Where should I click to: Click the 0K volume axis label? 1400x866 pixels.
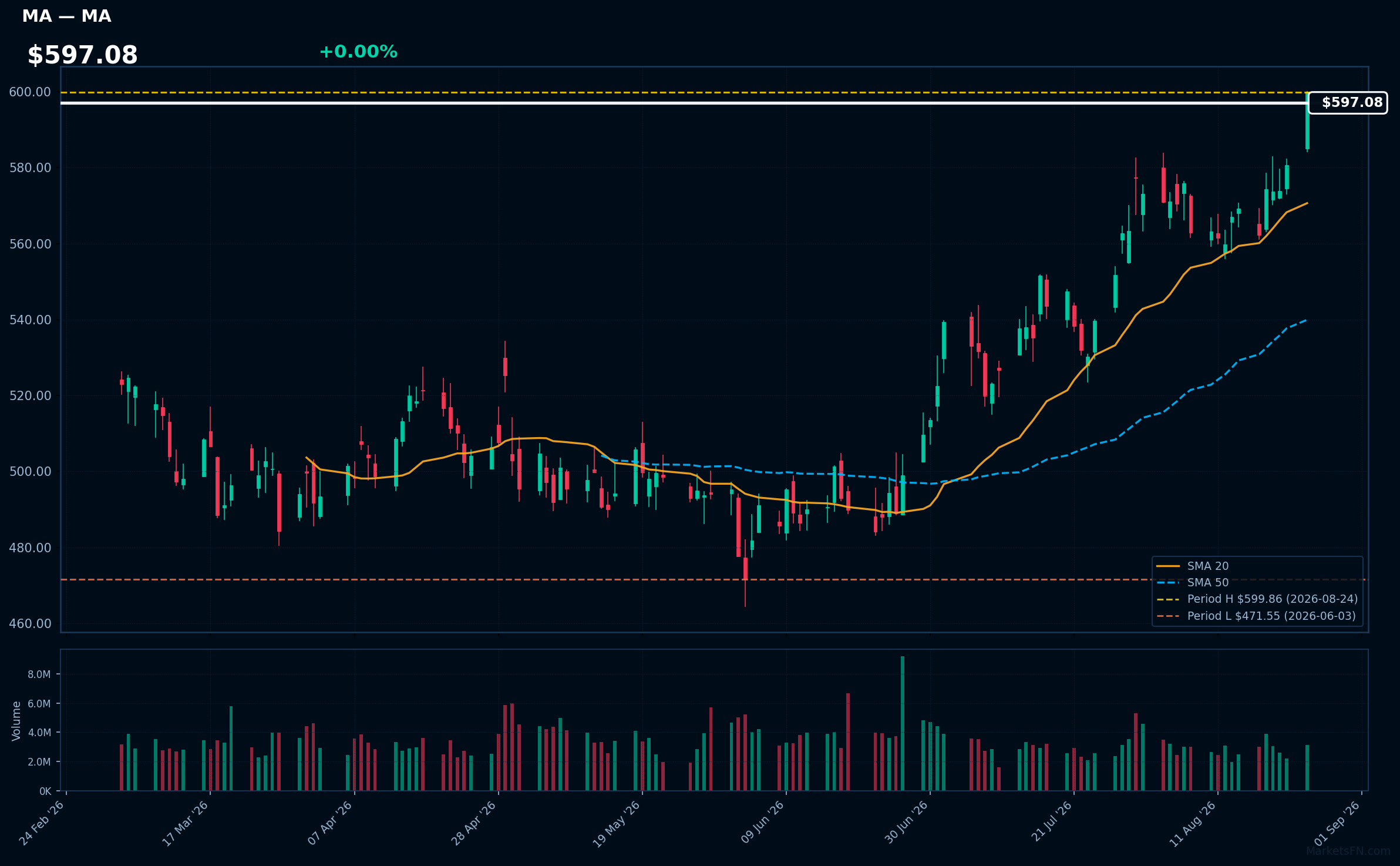(45, 791)
